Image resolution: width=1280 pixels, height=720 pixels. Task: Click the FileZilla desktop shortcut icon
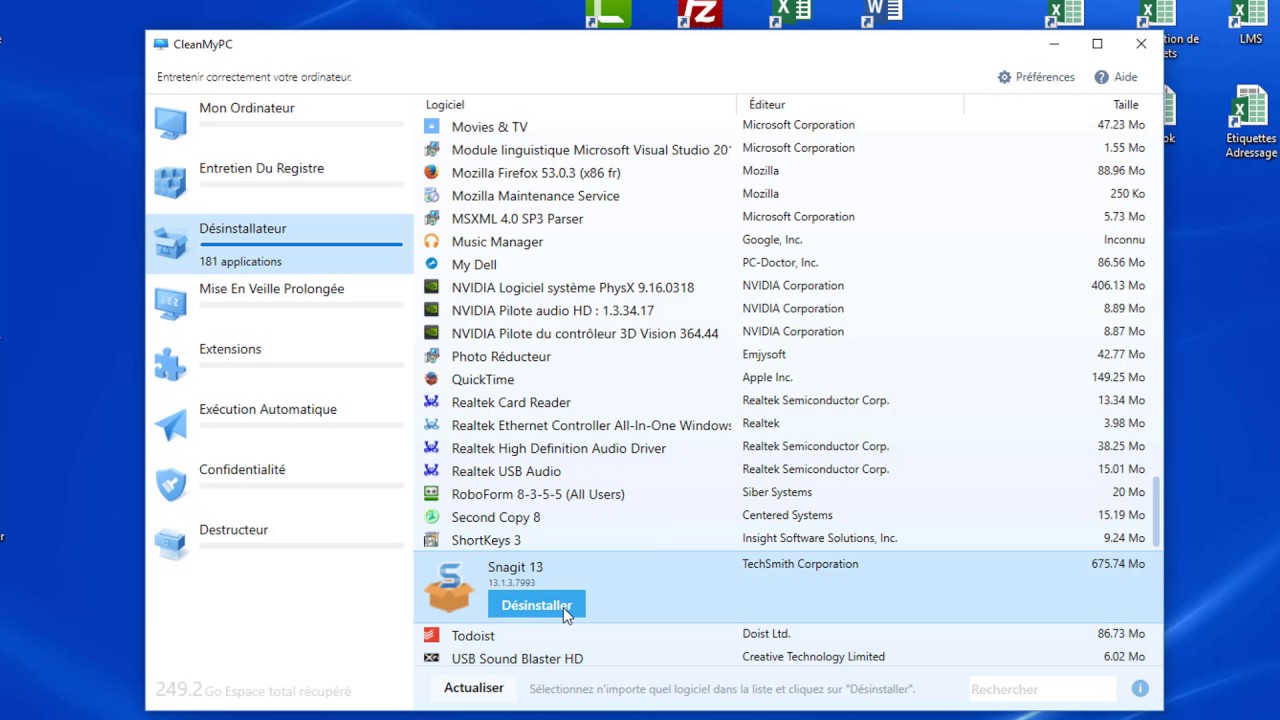(698, 13)
